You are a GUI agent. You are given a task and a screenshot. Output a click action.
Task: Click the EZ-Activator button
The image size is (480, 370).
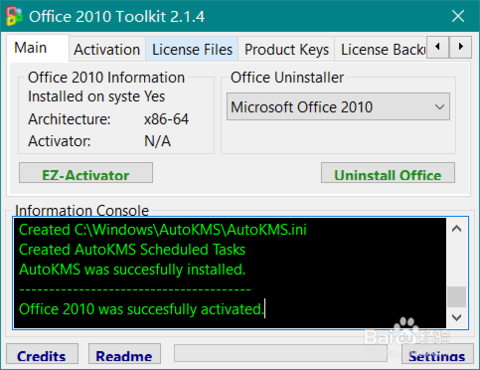tap(86, 173)
